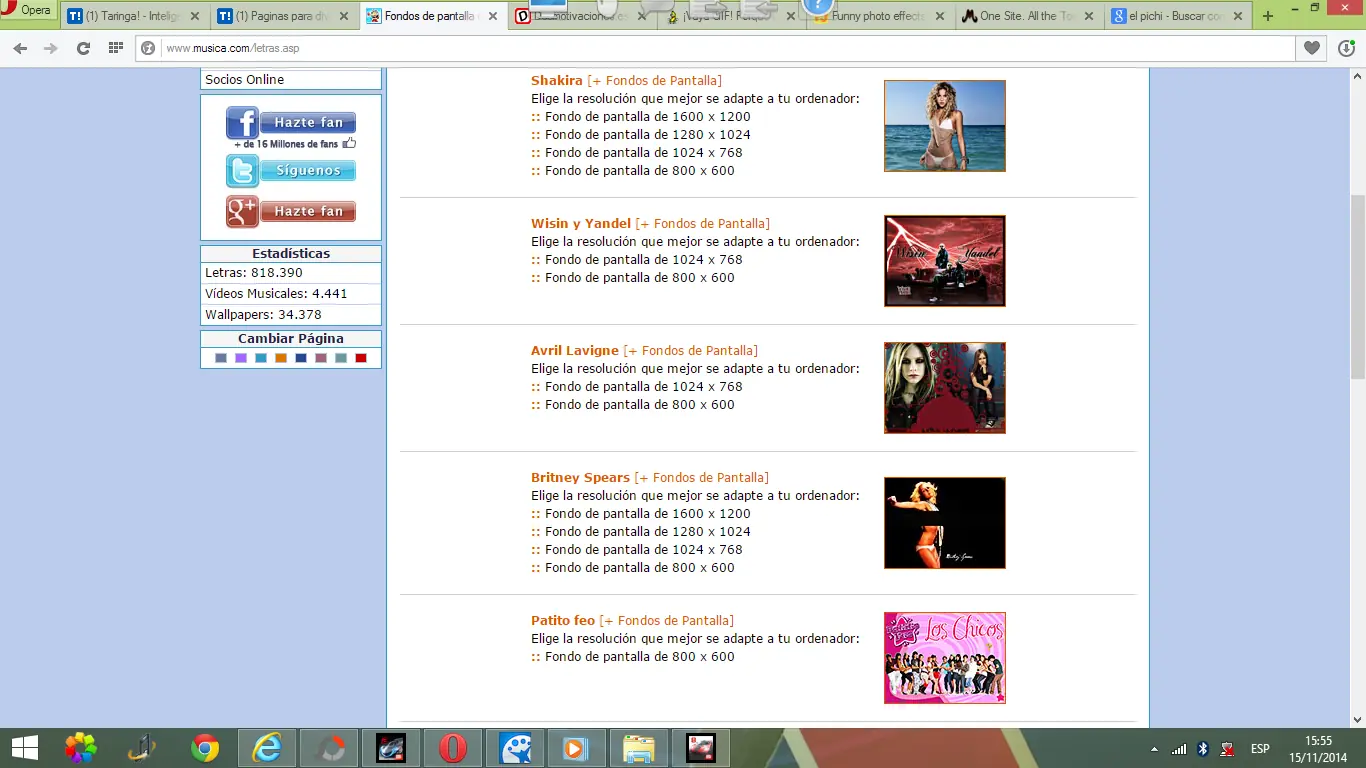Open the network signal tray icon
This screenshot has height=768, width=1366.
[1180, 749]
